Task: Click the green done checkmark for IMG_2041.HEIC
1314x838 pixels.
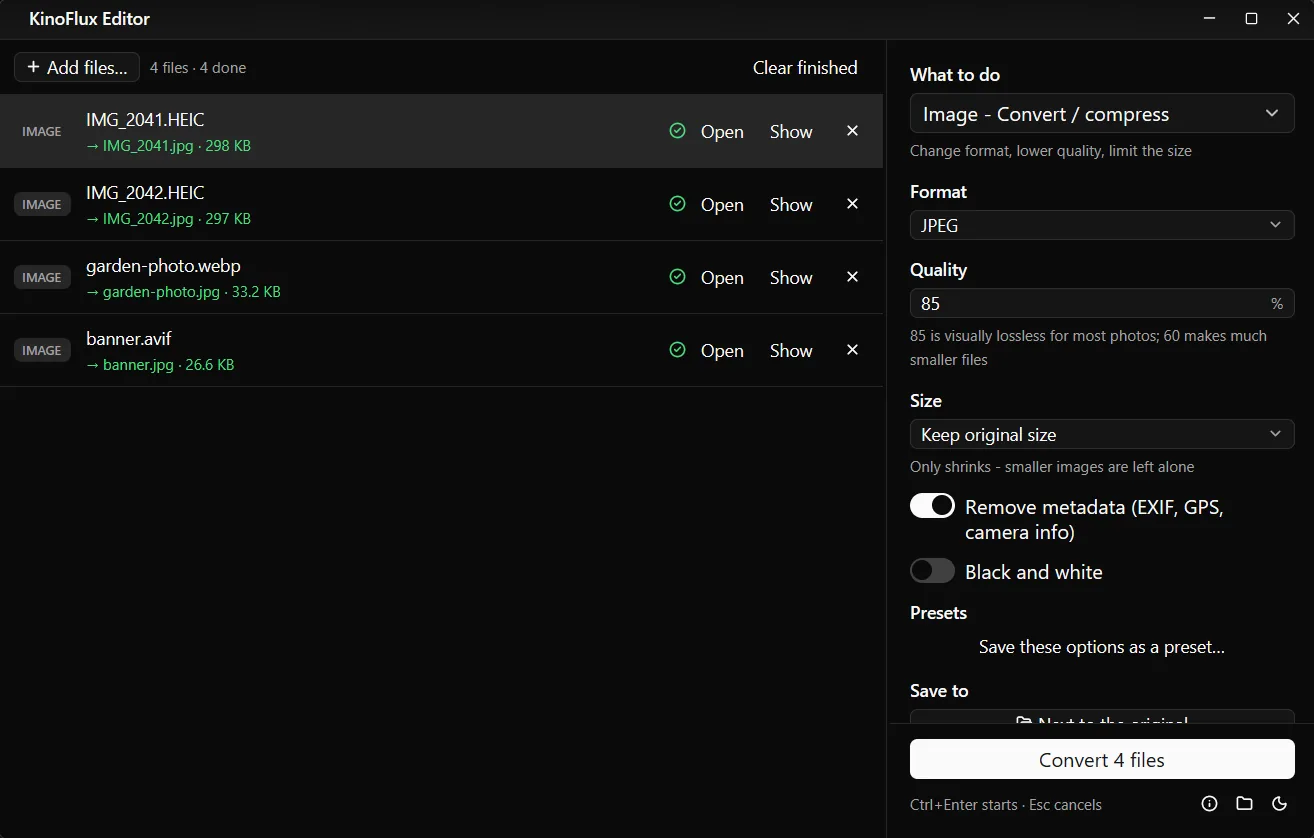Action: tap(677, 131)
